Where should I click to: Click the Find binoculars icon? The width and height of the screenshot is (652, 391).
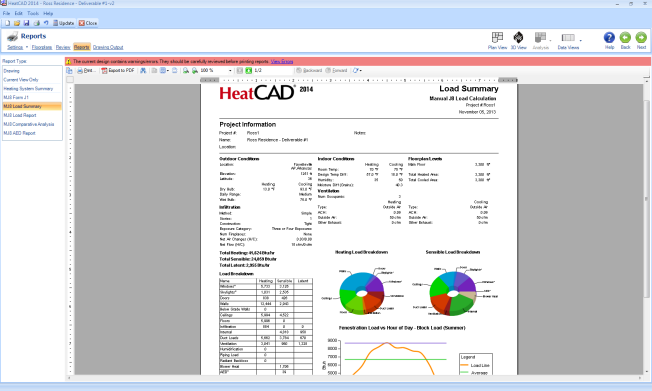point(143,71)
